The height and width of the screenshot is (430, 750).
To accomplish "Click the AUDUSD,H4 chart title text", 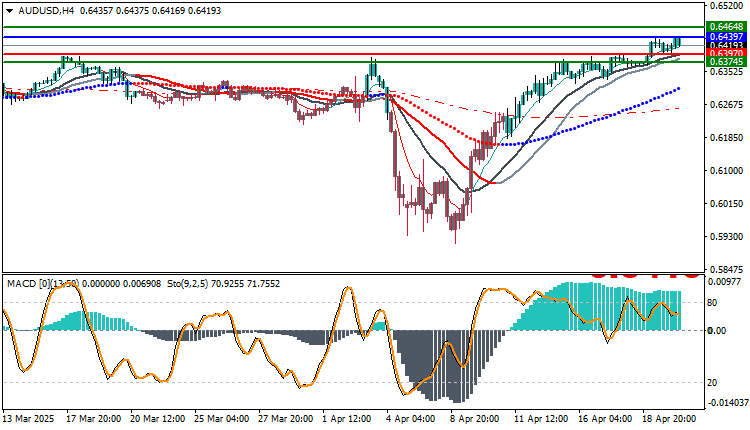I will [45, 11].
